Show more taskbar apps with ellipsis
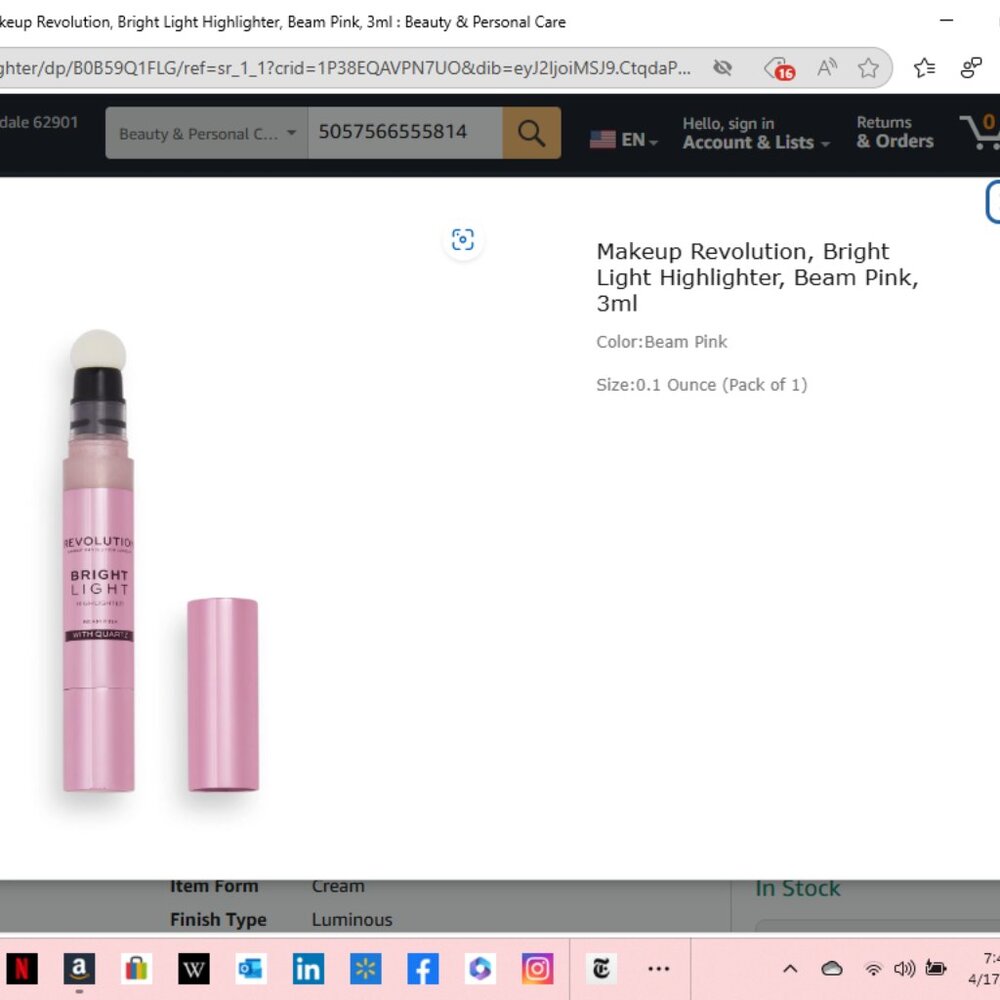Image resolution: width=1000 pixels, height=1000 pixels. click(x=659, y=969)
